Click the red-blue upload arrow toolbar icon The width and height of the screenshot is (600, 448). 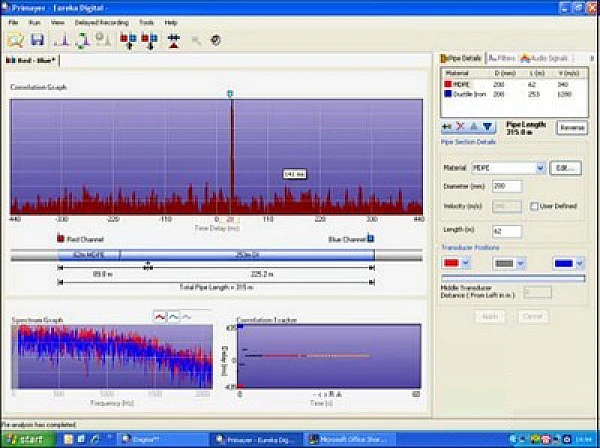[x=127, y=40]
